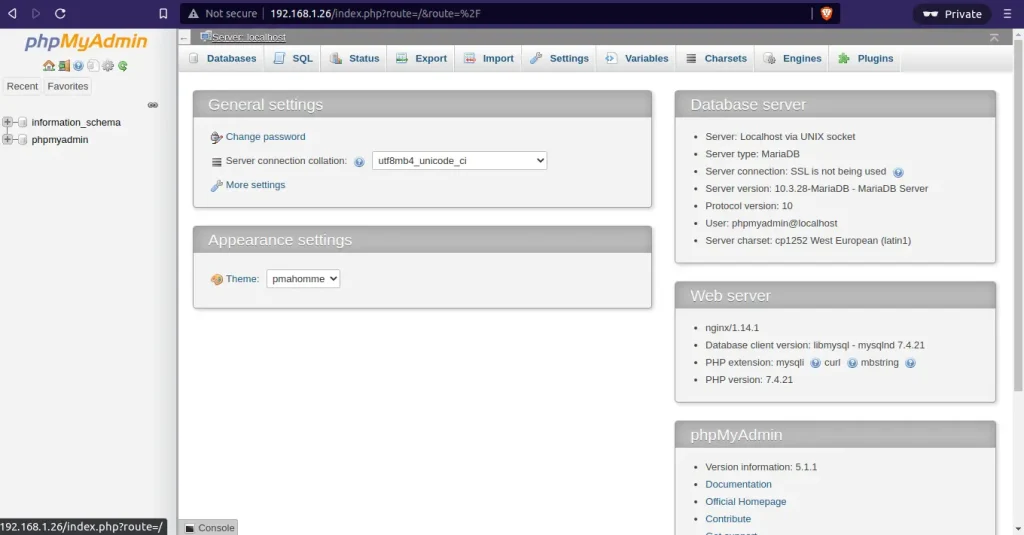Click the phpMyAdmin logo
Screen dimensions: 1024x535
pyautogui.click(x=86, y=42)
